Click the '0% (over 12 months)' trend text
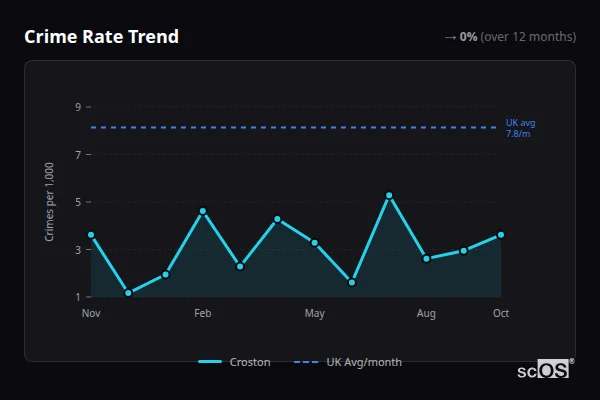Image resolution: width=600 pixels, height=400 pixels. point(518,37)
